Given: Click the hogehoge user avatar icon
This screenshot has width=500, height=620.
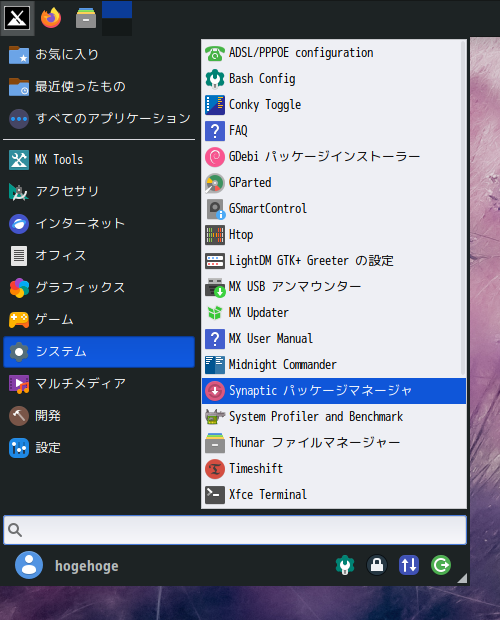Looking at the screenshot, I should (29, 565).
